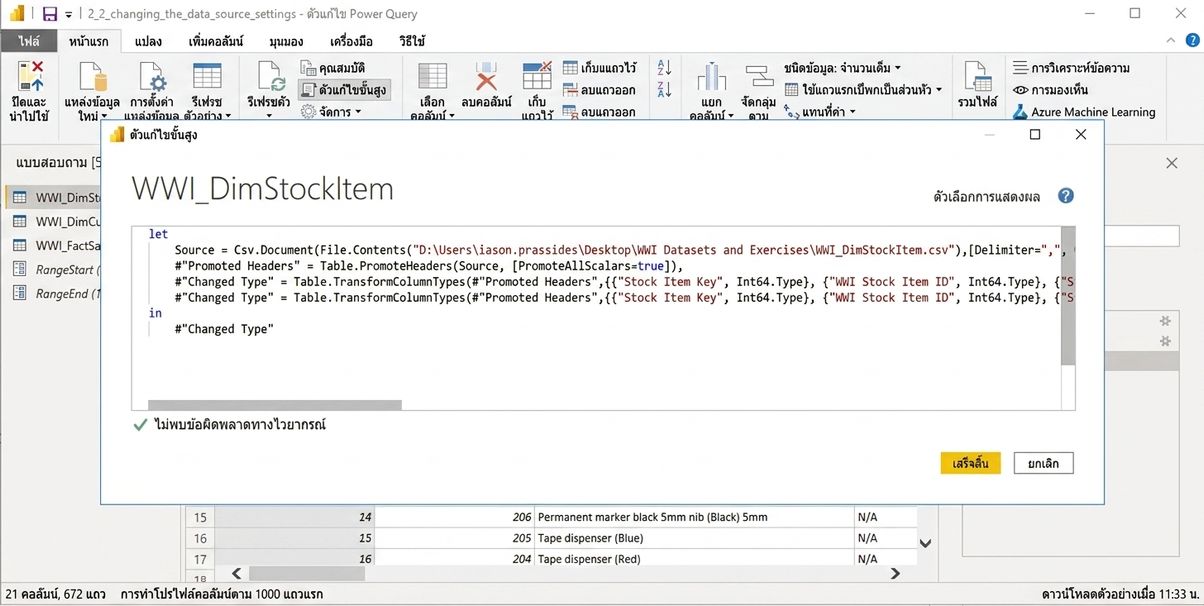1204x606 pixels.
Task: Click Keep Rows (เก็บแถวไว้) small ribbon item
Action: (599, 68)
